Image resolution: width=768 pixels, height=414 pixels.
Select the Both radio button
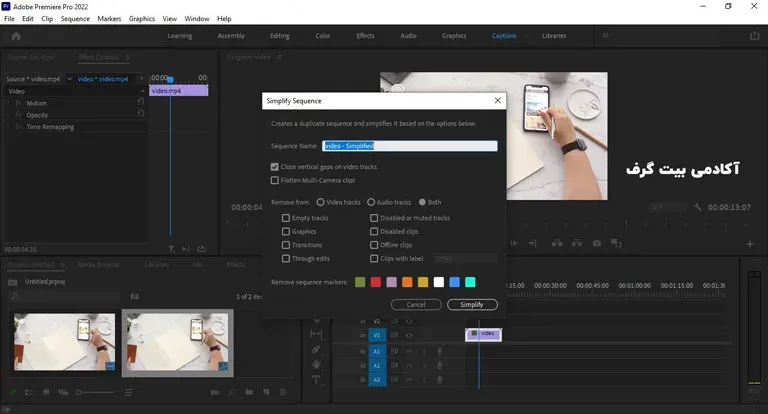click(x=422, y=202)
